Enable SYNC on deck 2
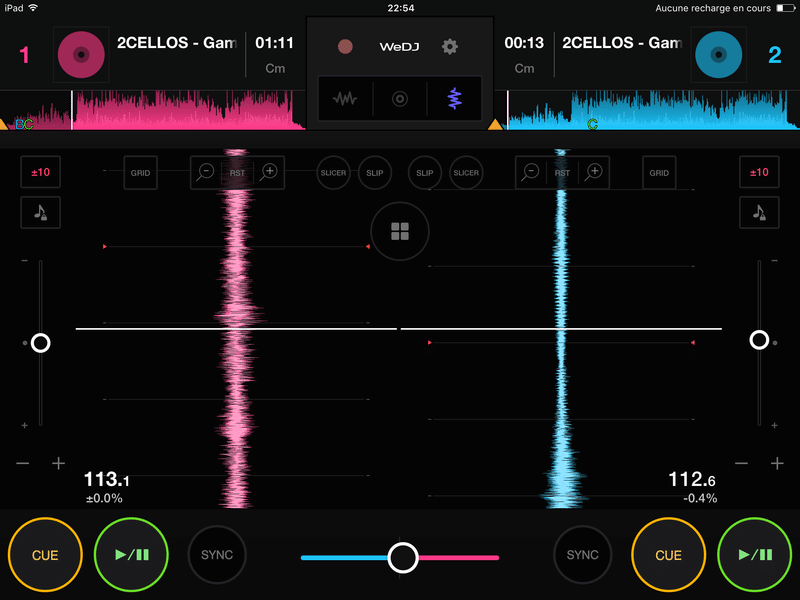Viewport: 800px width, 600px height. click(x=583, y=555)
